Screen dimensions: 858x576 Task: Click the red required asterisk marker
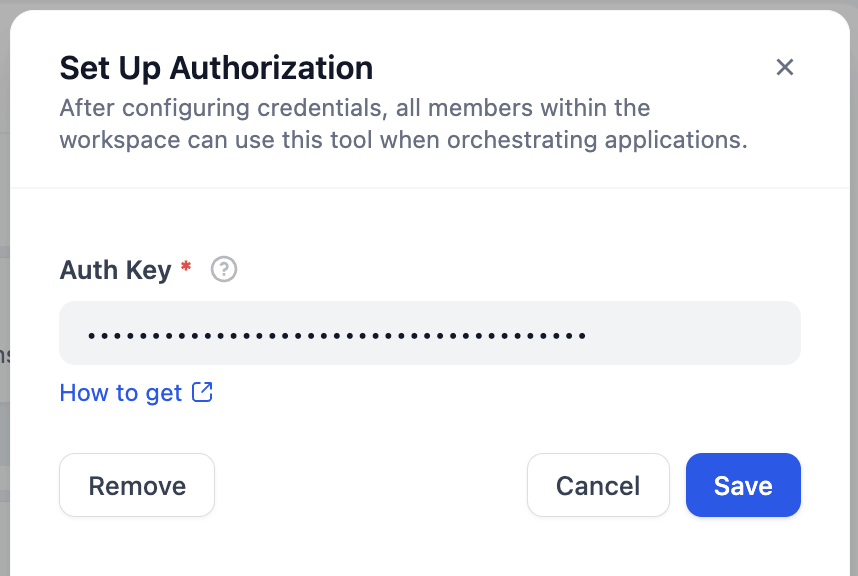186,268
